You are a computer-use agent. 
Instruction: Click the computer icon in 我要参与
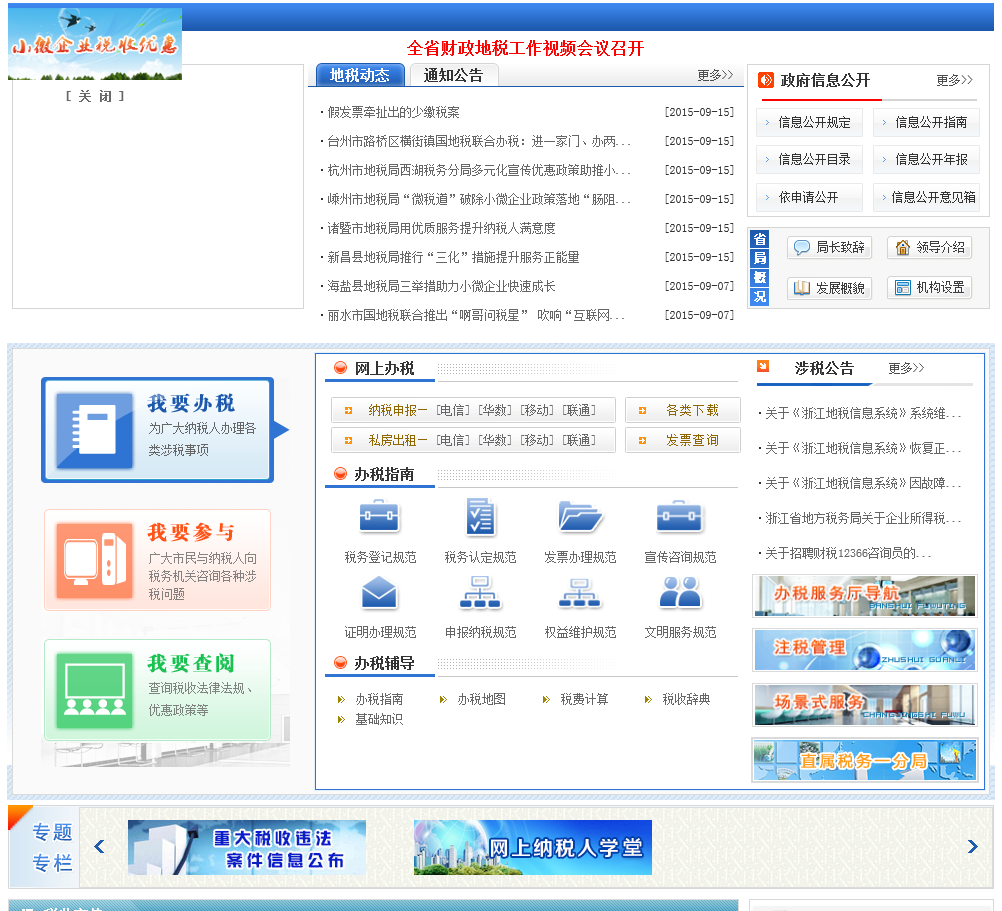click(x=95, y=560)
